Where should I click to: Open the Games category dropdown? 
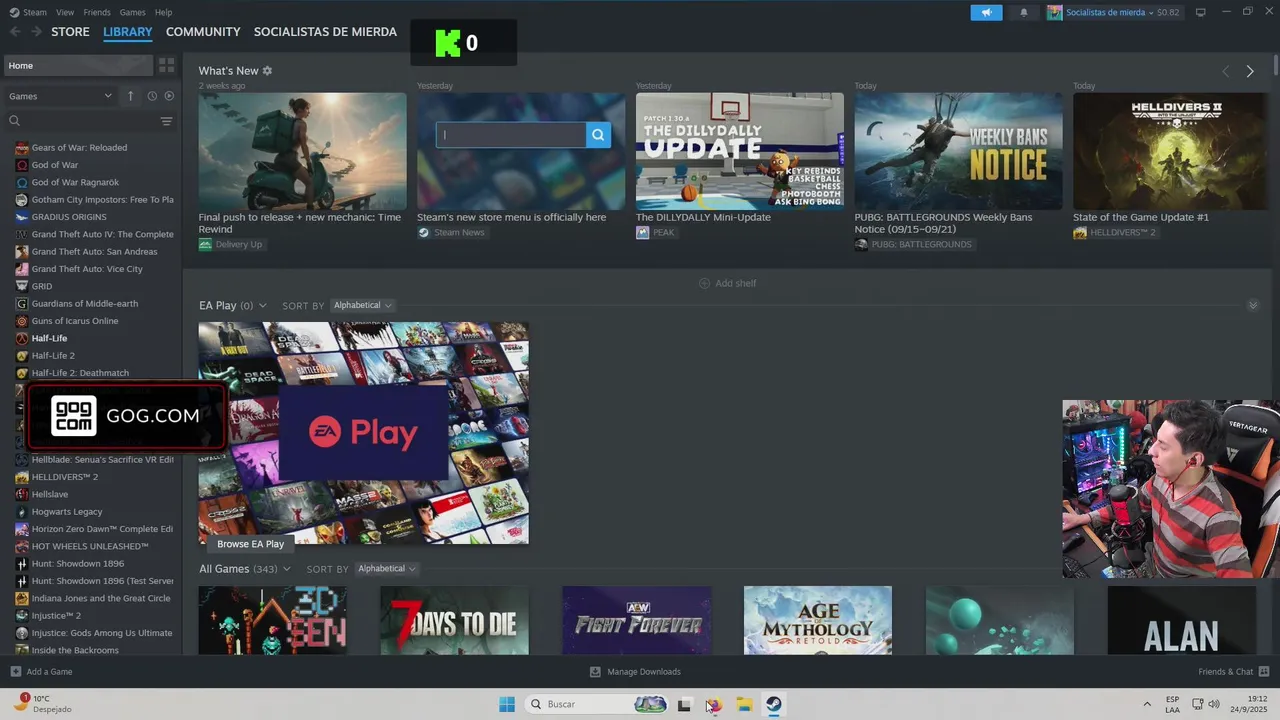click(x=60, y=96)
